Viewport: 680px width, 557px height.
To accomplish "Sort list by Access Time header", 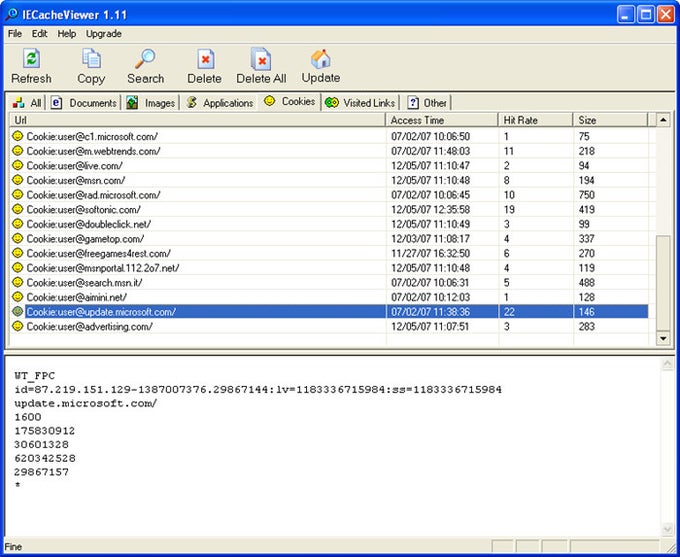I will [442, 120].
